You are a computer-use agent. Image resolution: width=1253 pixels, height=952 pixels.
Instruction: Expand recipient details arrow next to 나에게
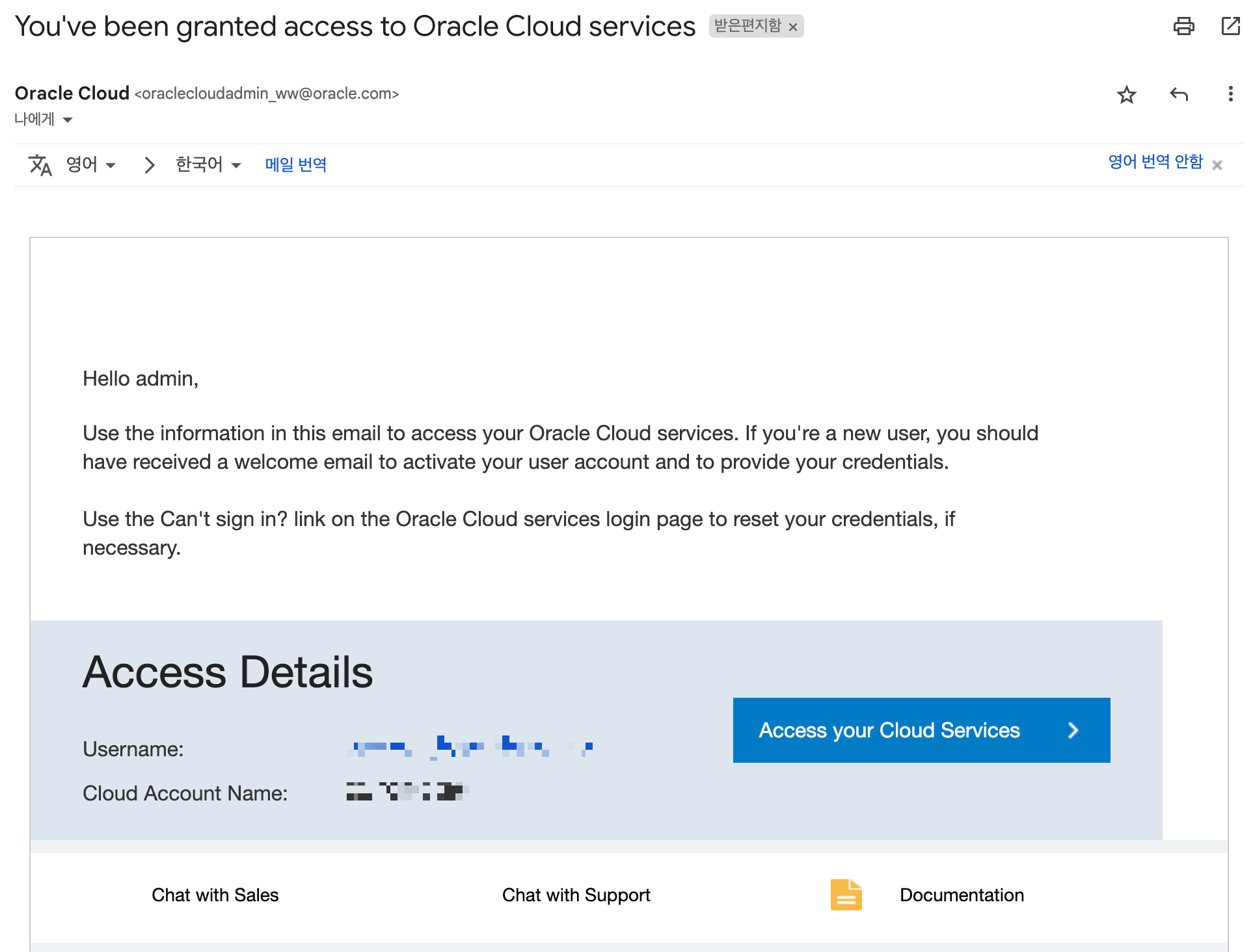[68, 120]
